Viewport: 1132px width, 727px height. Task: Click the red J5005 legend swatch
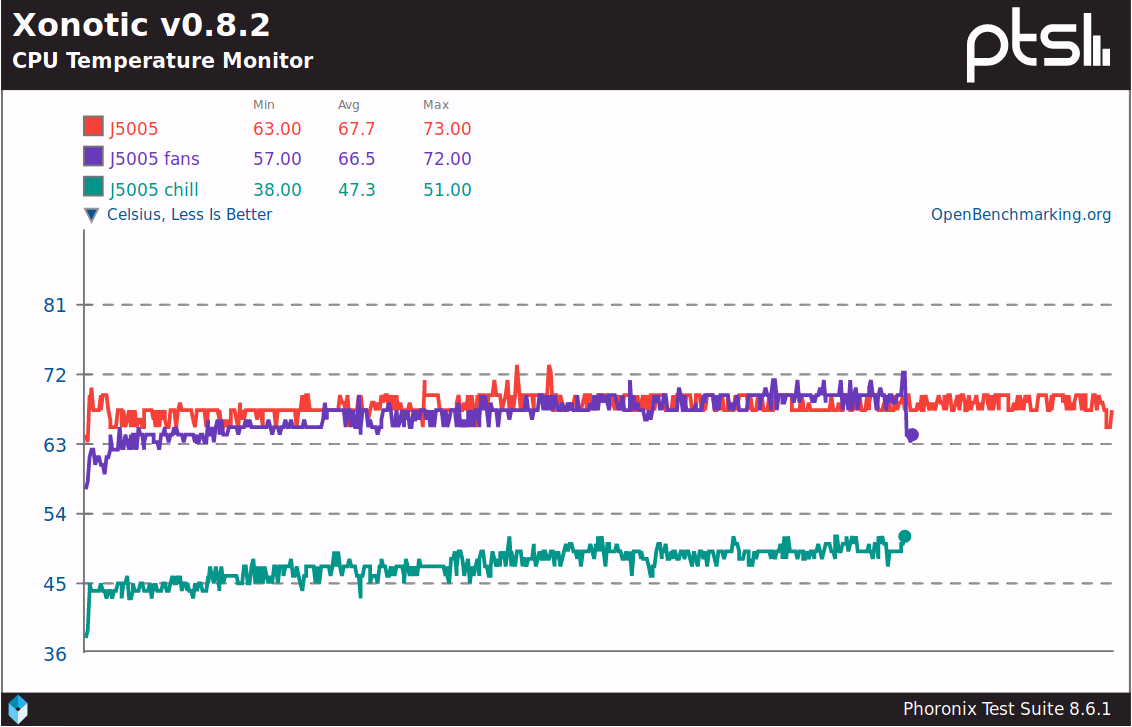pyautogui.click(x=93, y=127)
